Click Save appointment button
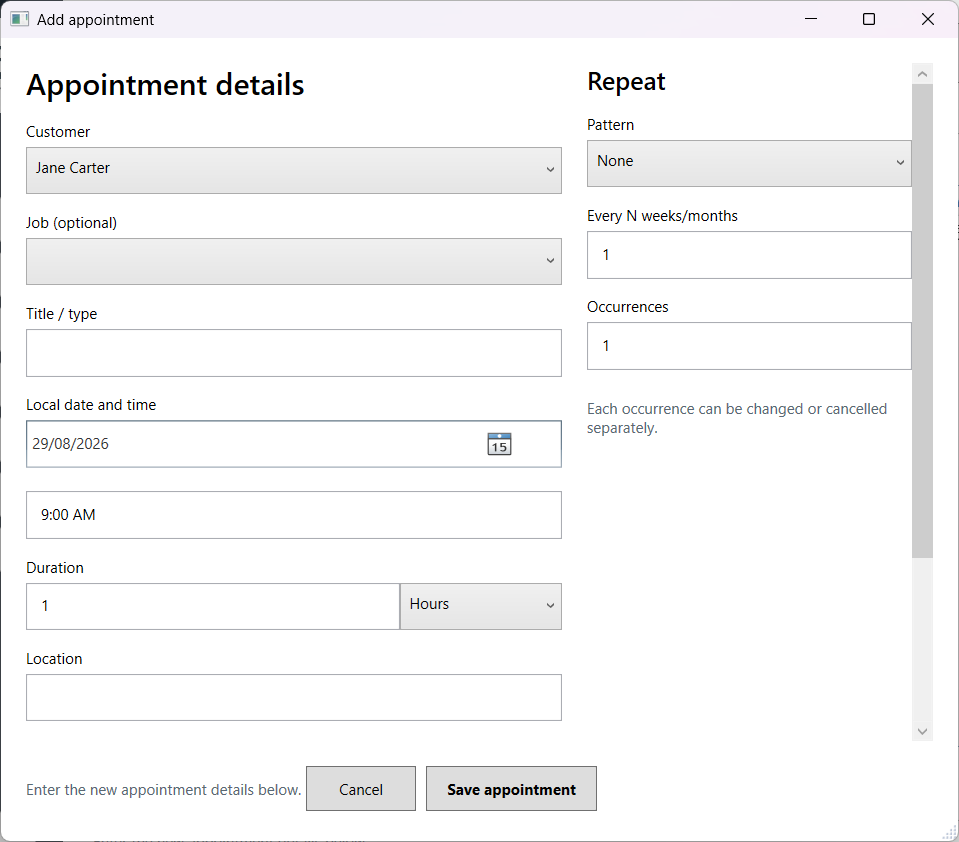Image resolution: width=959 pixels, height=842 pixels. pos(511,789)
